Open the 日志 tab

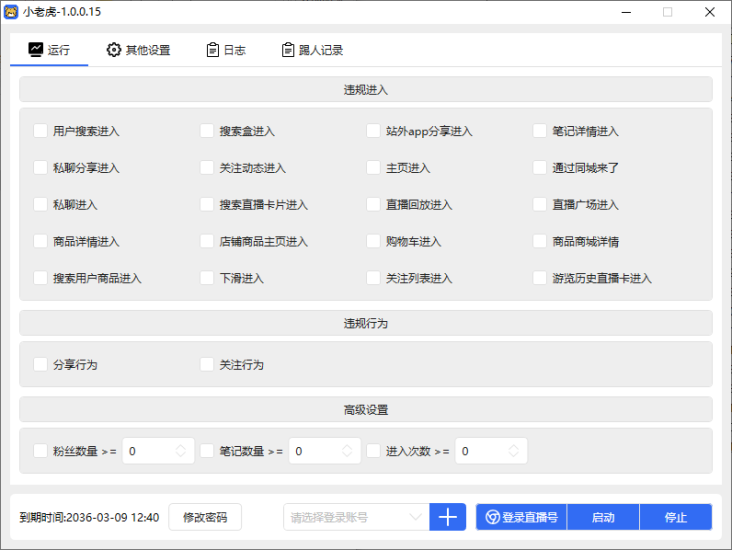[x=226, y=49]
